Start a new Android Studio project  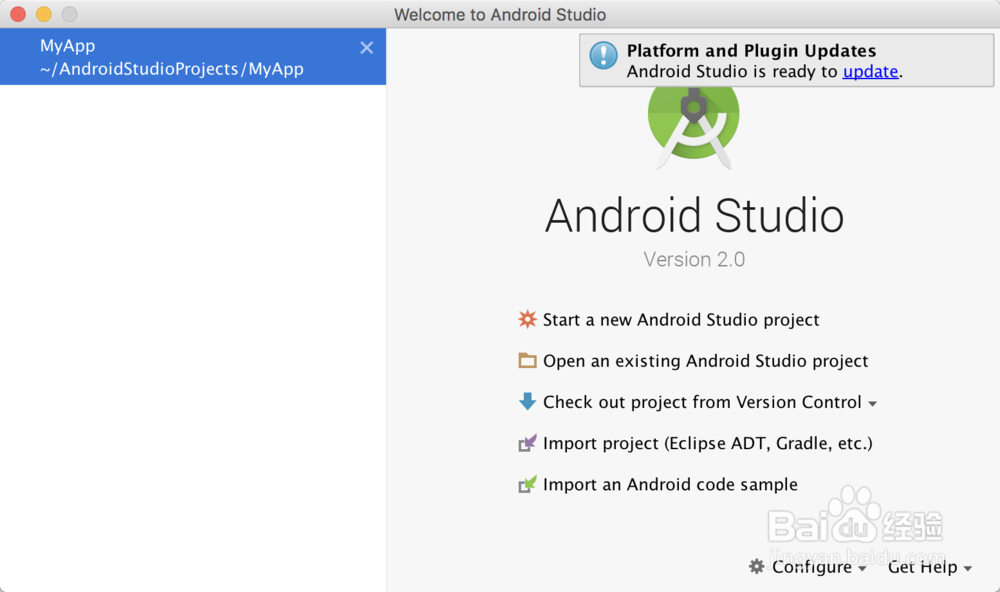(x=680, y=319)
